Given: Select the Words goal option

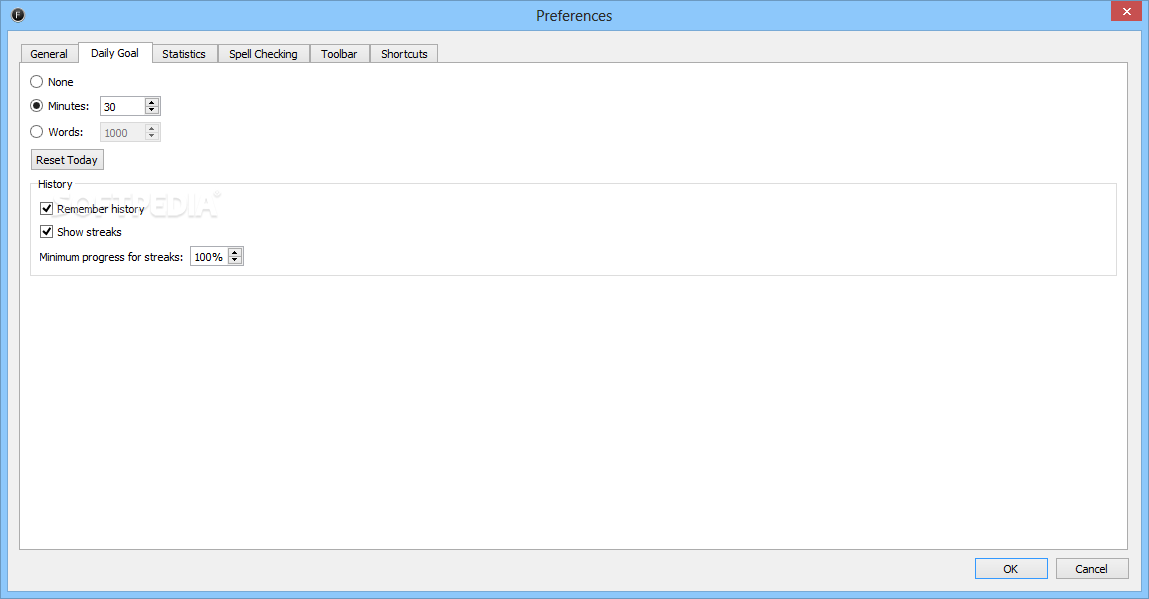Looking at the screenshot, I should coord(36,131).
